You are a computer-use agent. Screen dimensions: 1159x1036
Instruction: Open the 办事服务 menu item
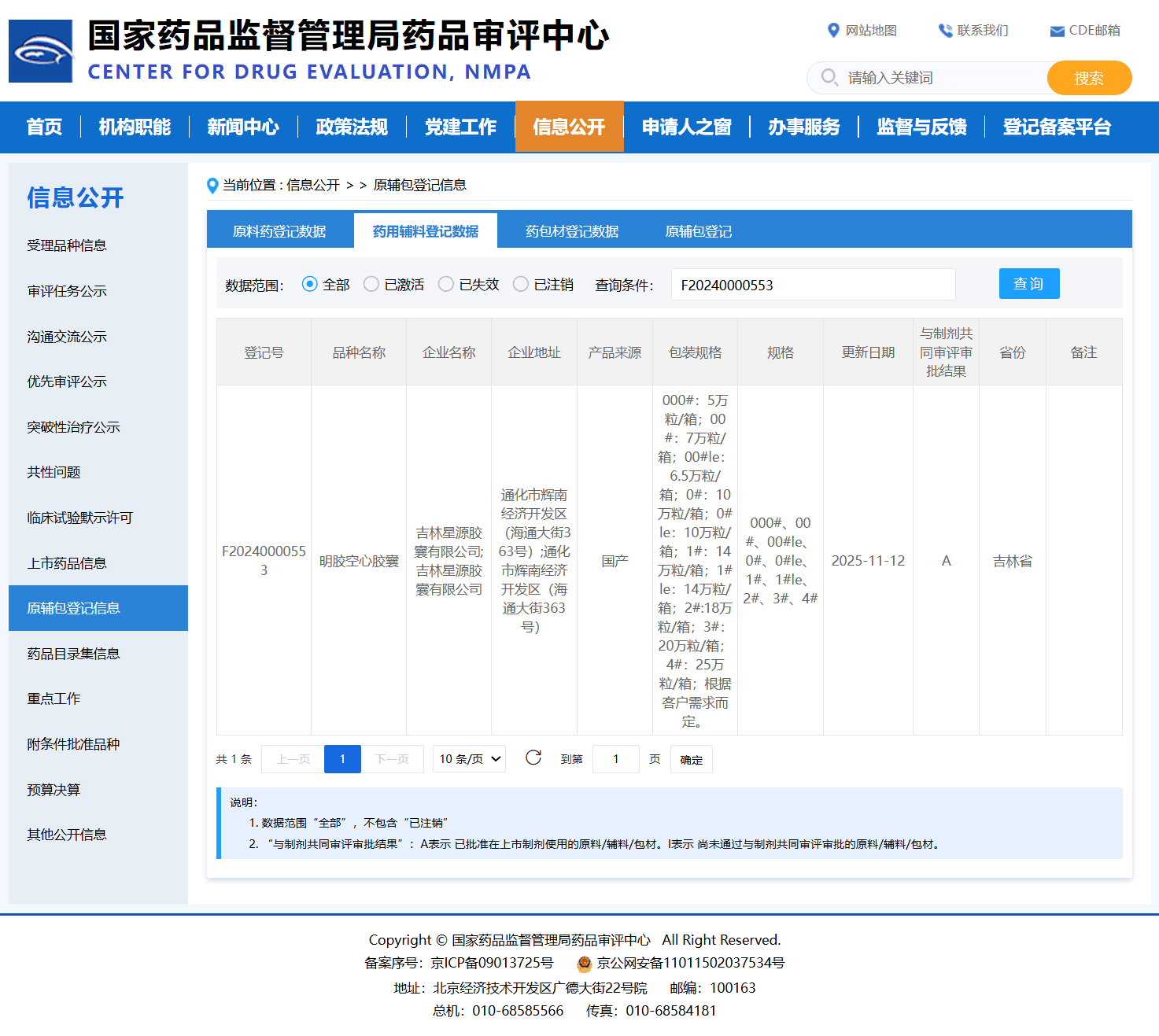coord(804,127)
